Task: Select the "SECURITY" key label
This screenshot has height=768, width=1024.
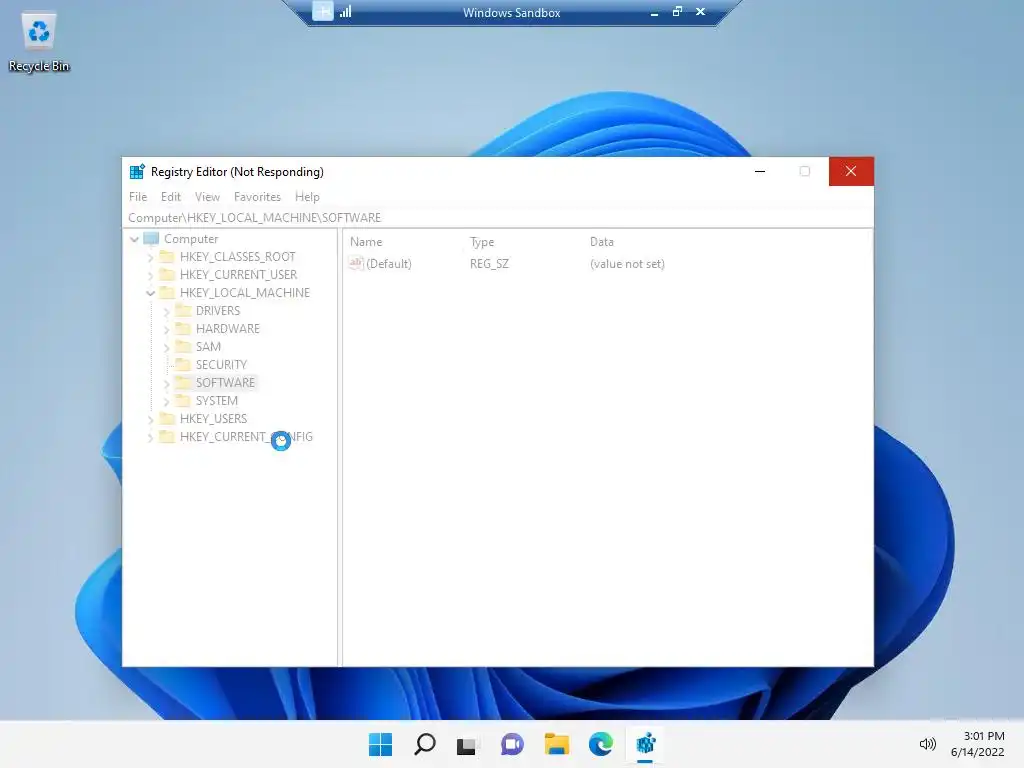Action: [x=221, y=364]
